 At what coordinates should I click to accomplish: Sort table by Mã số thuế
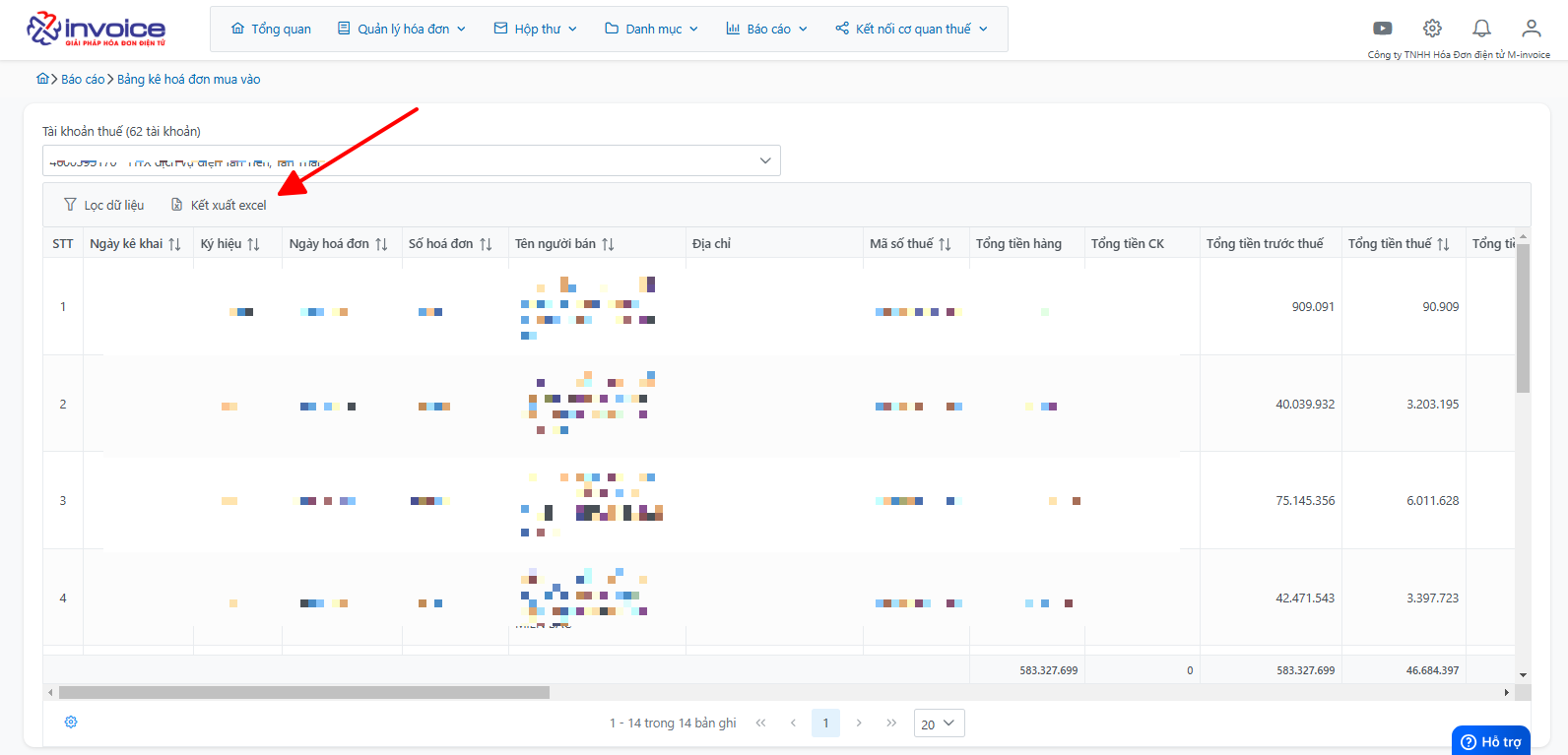[x=945, y=244]
